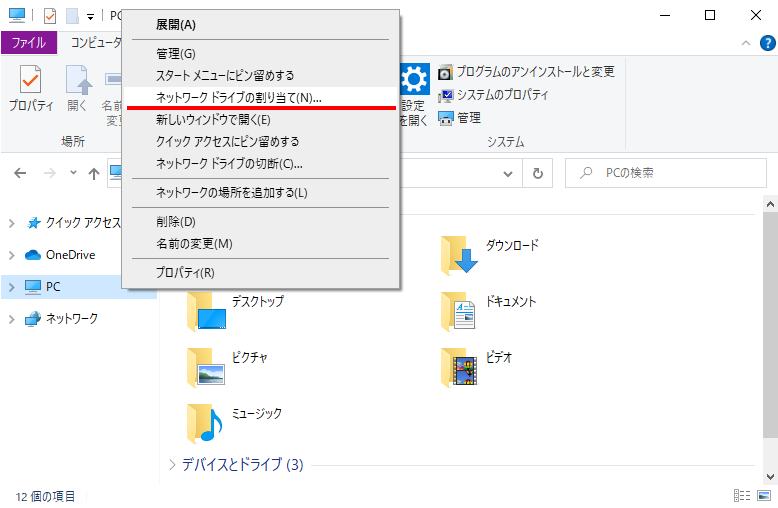Switch to large icons view in status bar
The height and width of the screenshot is (508, 778).
765,496
